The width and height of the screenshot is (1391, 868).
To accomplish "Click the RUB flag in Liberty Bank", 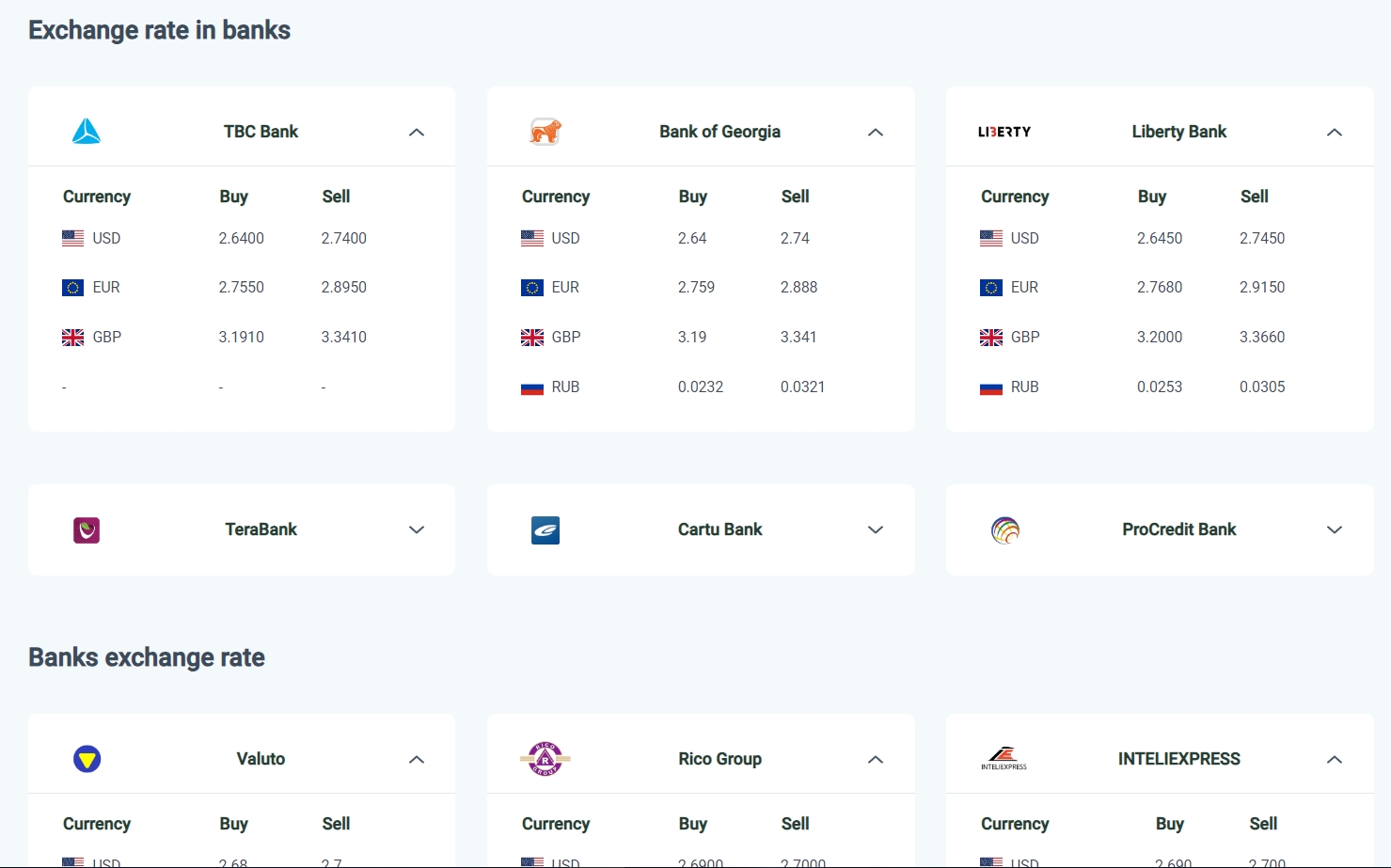I will 991,387.
